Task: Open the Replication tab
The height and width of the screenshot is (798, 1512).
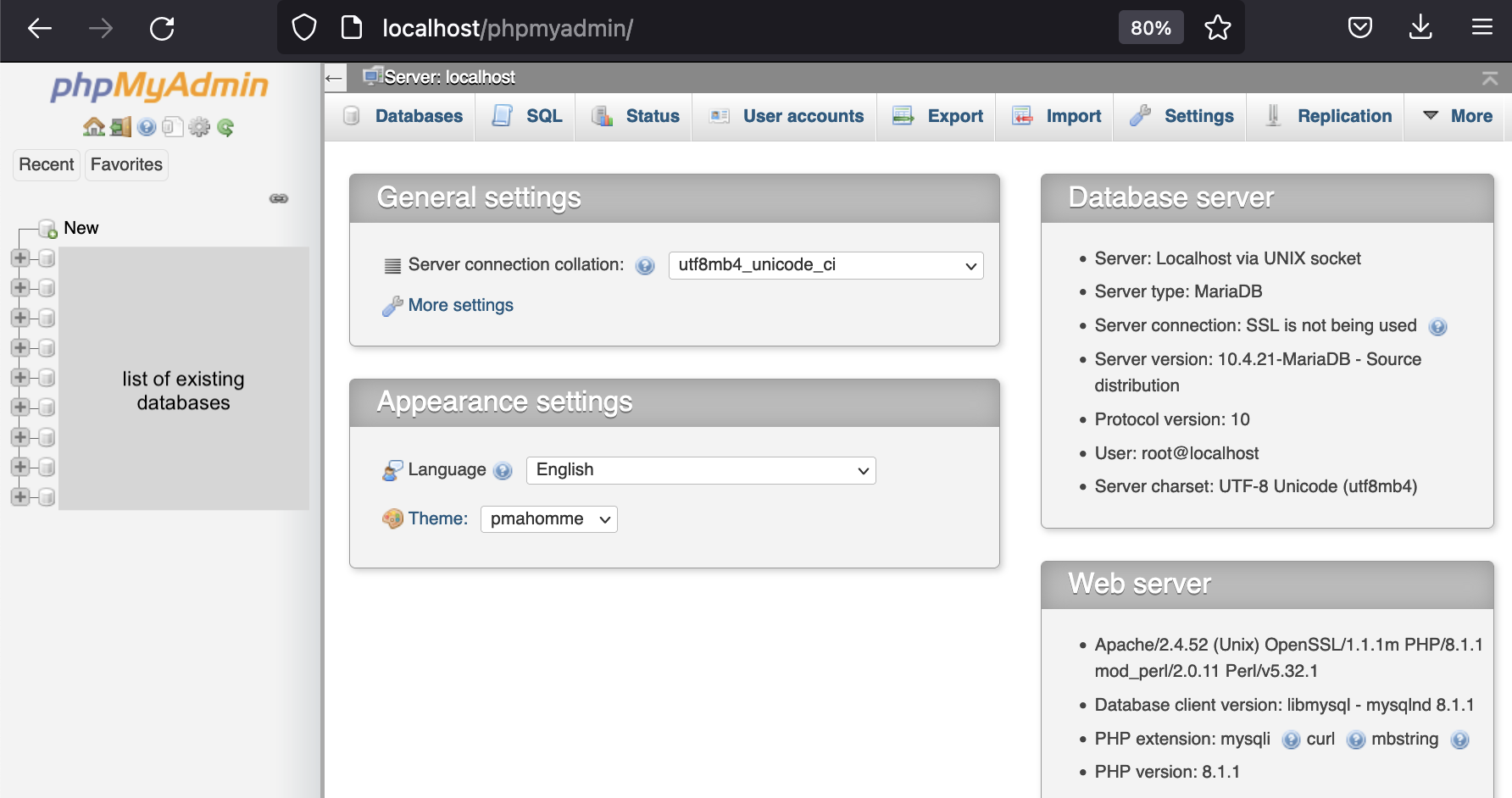Action: (x=1326, y=116)
